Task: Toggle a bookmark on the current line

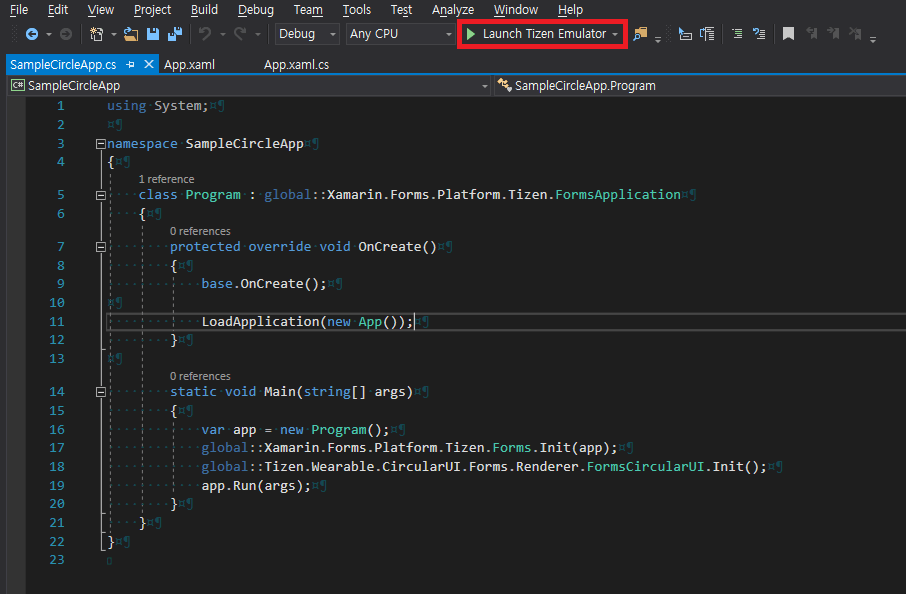Action: tap(789, 33)
